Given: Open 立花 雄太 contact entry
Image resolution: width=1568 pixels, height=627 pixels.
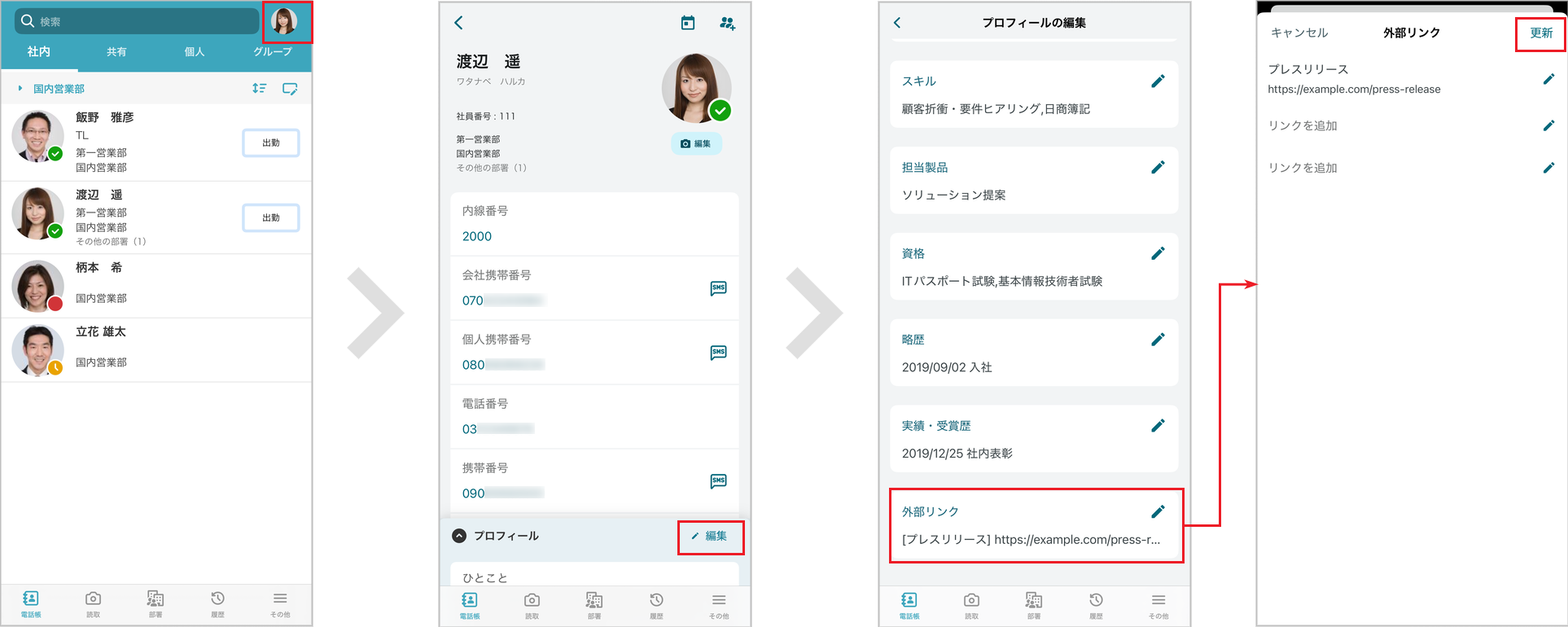Looking at the screenshot, I should coord(156,350).
